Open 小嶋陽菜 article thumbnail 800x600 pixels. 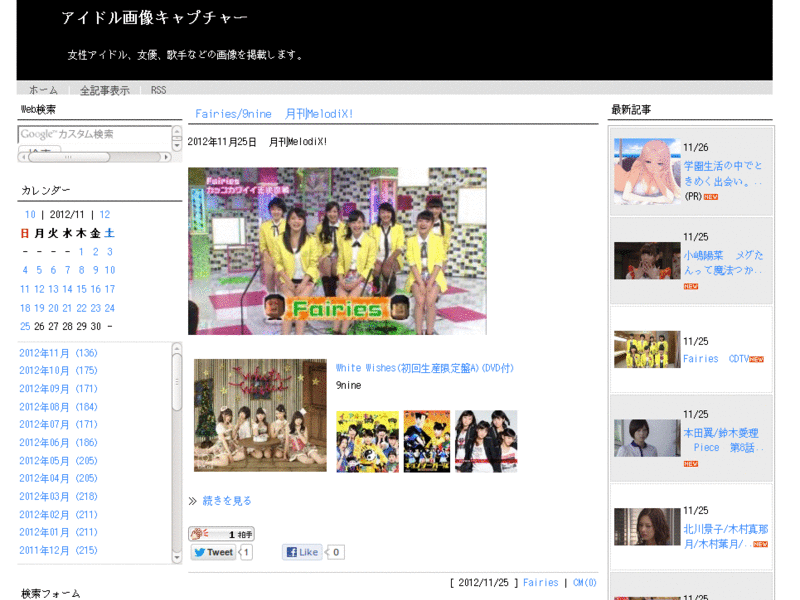(647, 261)
